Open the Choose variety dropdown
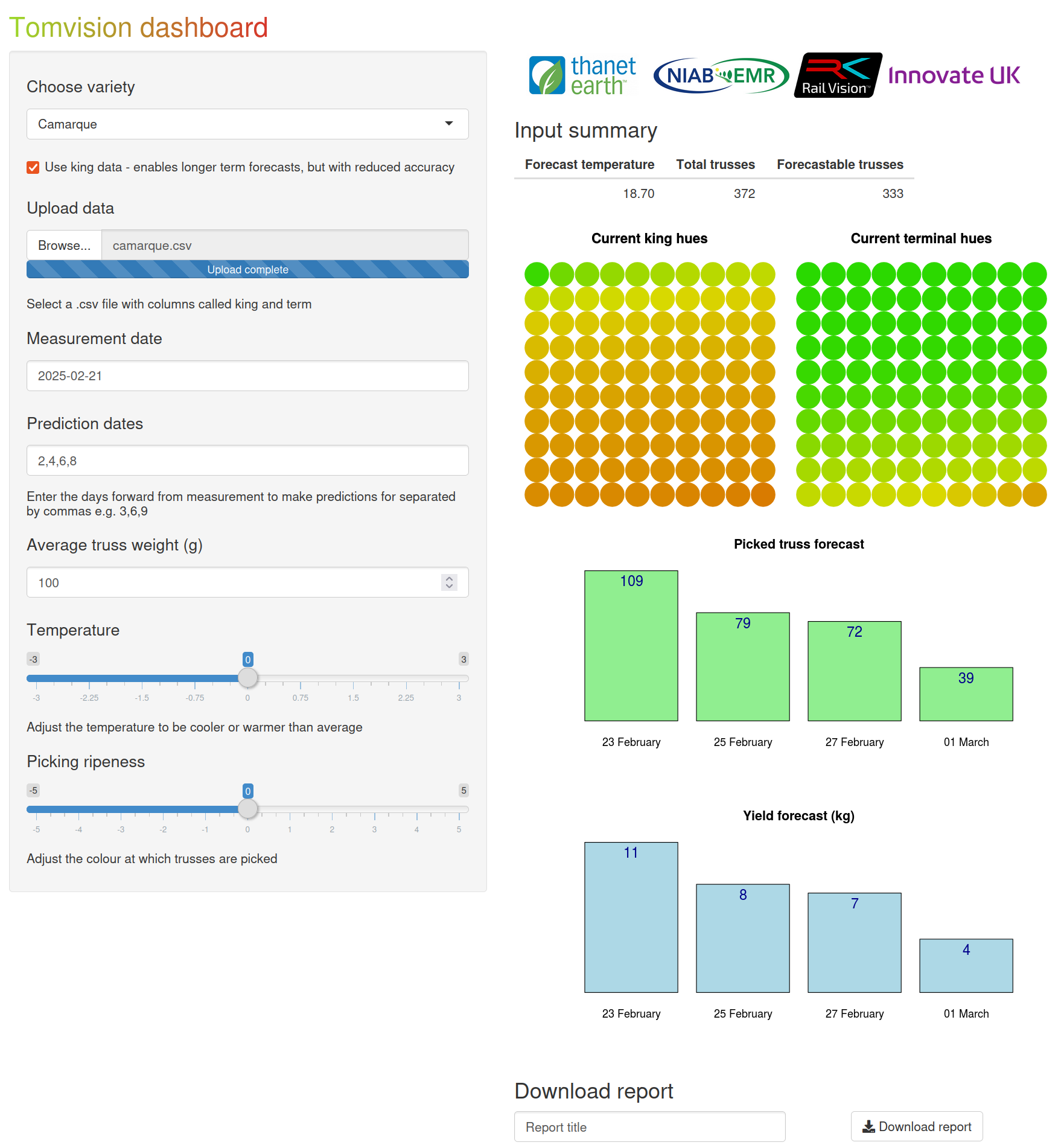 247,124
